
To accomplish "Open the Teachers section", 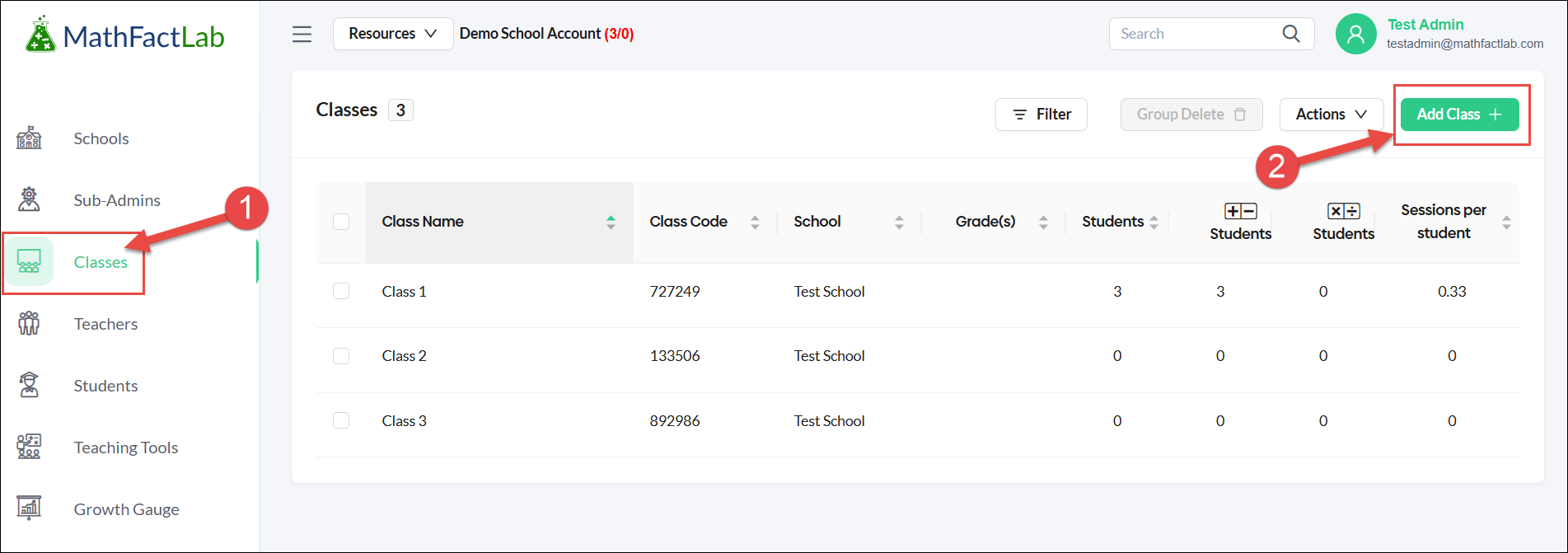I will pos(105,324).
